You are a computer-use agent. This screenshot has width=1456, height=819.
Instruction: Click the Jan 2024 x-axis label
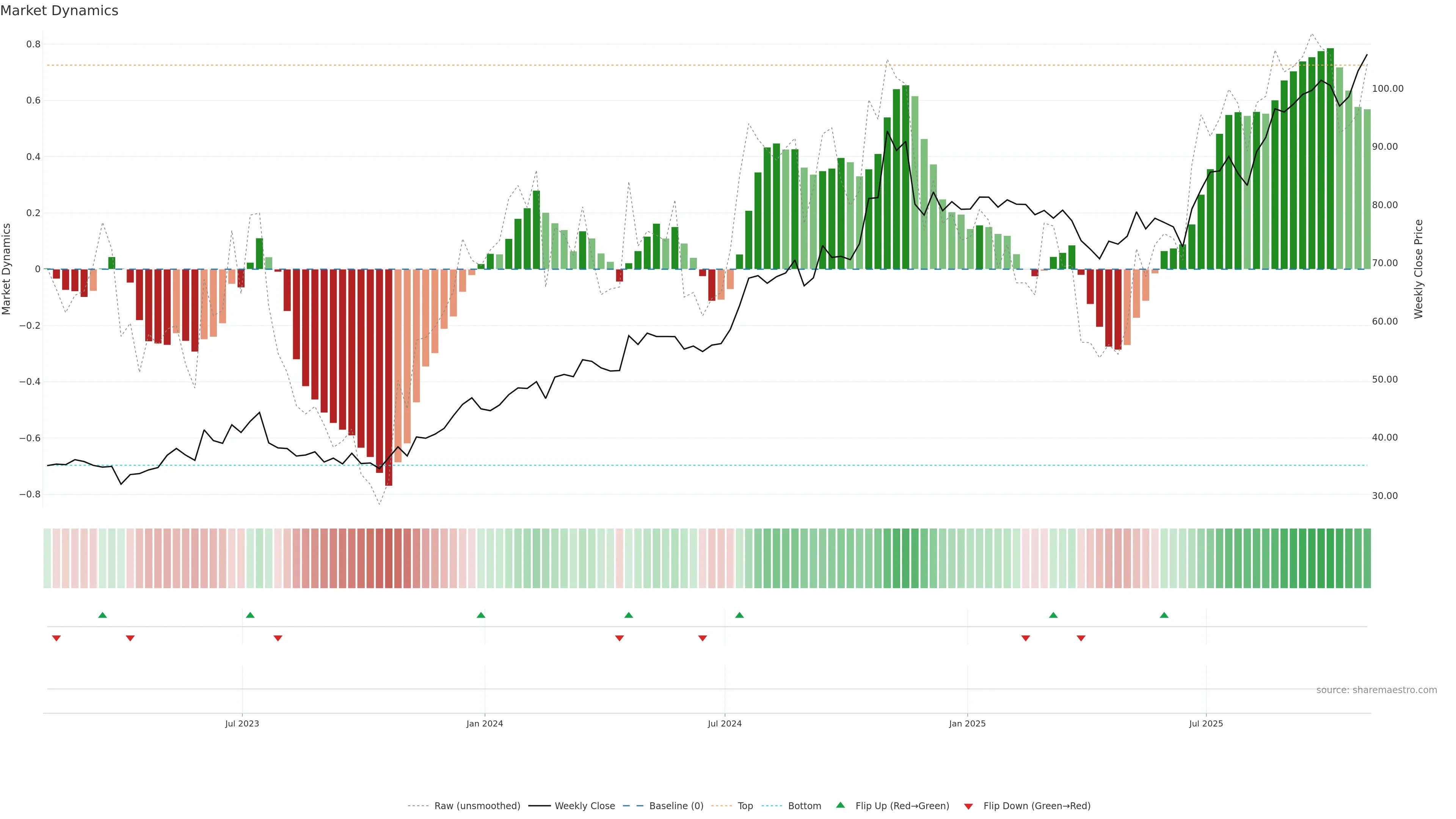pyautogui.click(x=485, y=723)
